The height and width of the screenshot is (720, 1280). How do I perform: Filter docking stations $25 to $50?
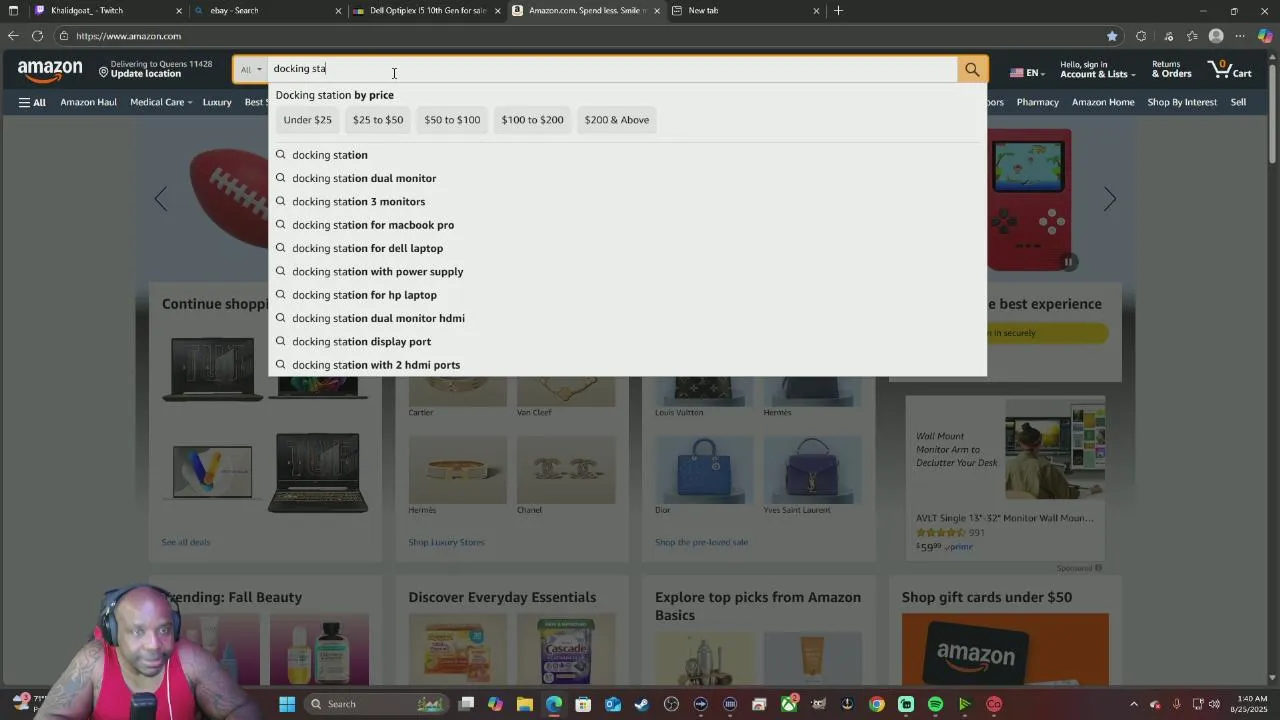tap(378, 120)
